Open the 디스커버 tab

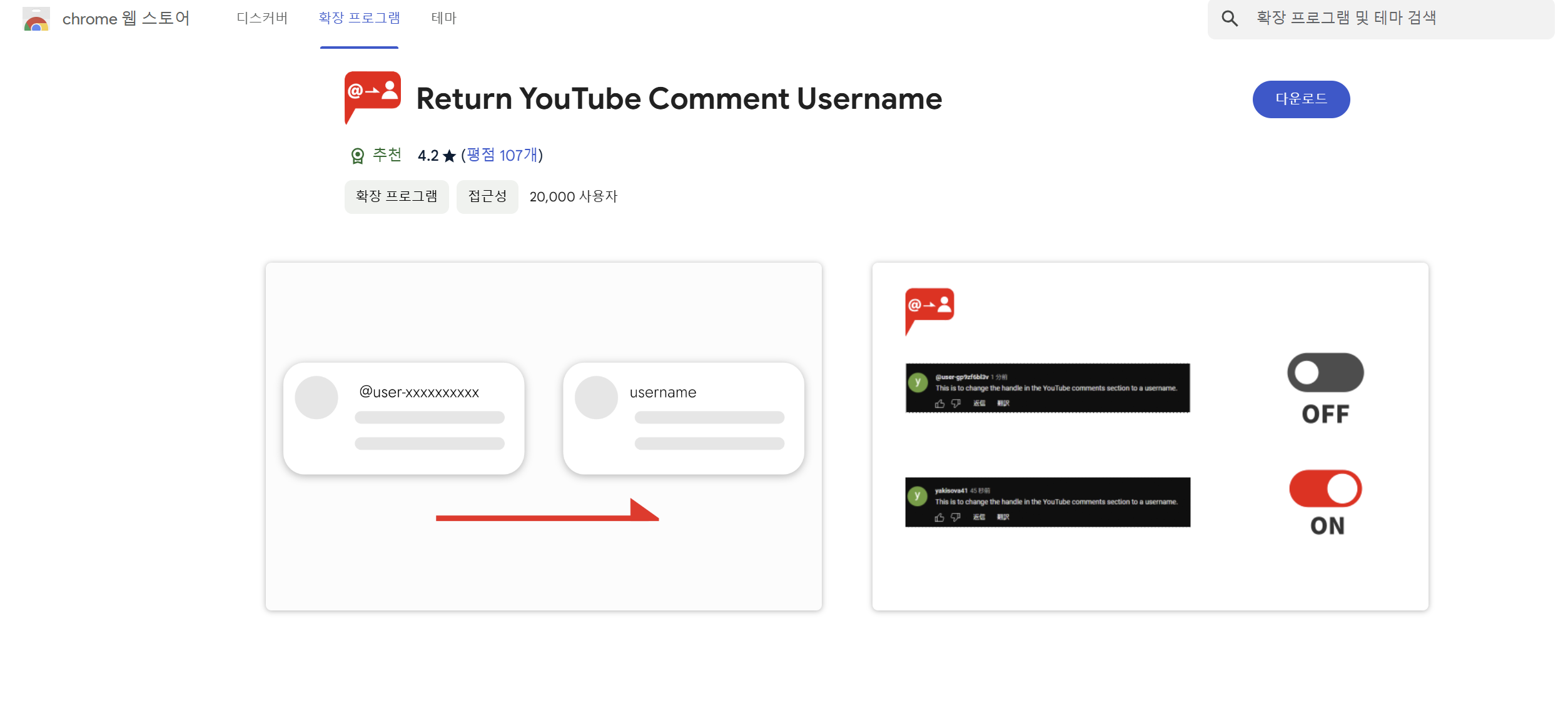pos(262,18)
